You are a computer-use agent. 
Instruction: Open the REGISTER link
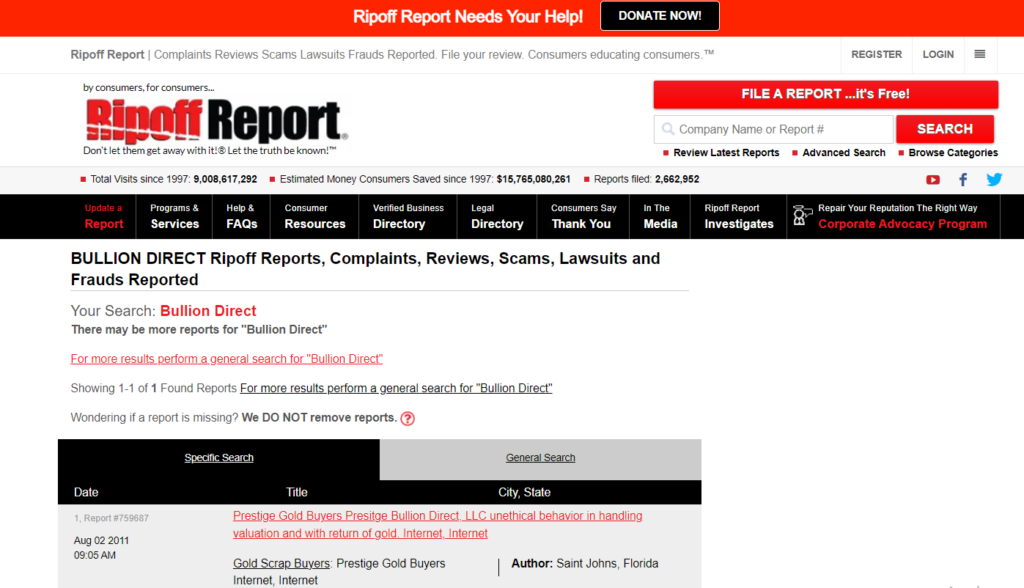876,54
